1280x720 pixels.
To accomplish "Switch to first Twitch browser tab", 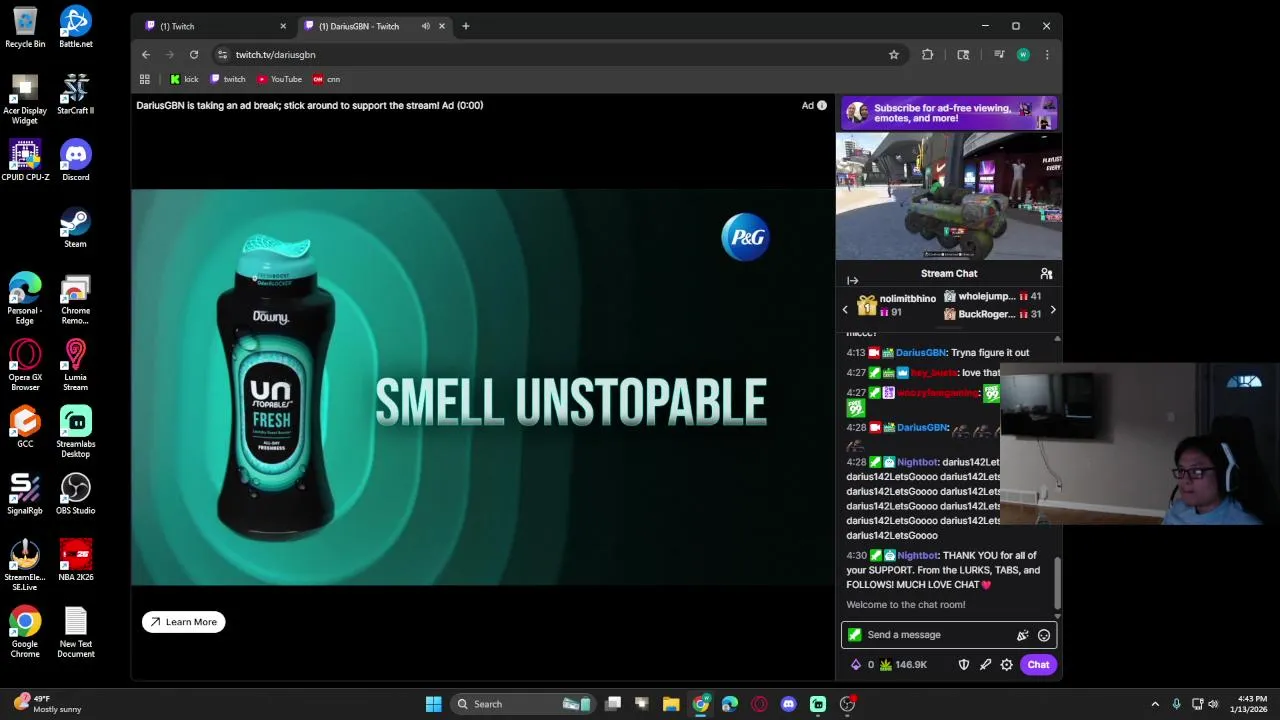I will tap(213, 26).
